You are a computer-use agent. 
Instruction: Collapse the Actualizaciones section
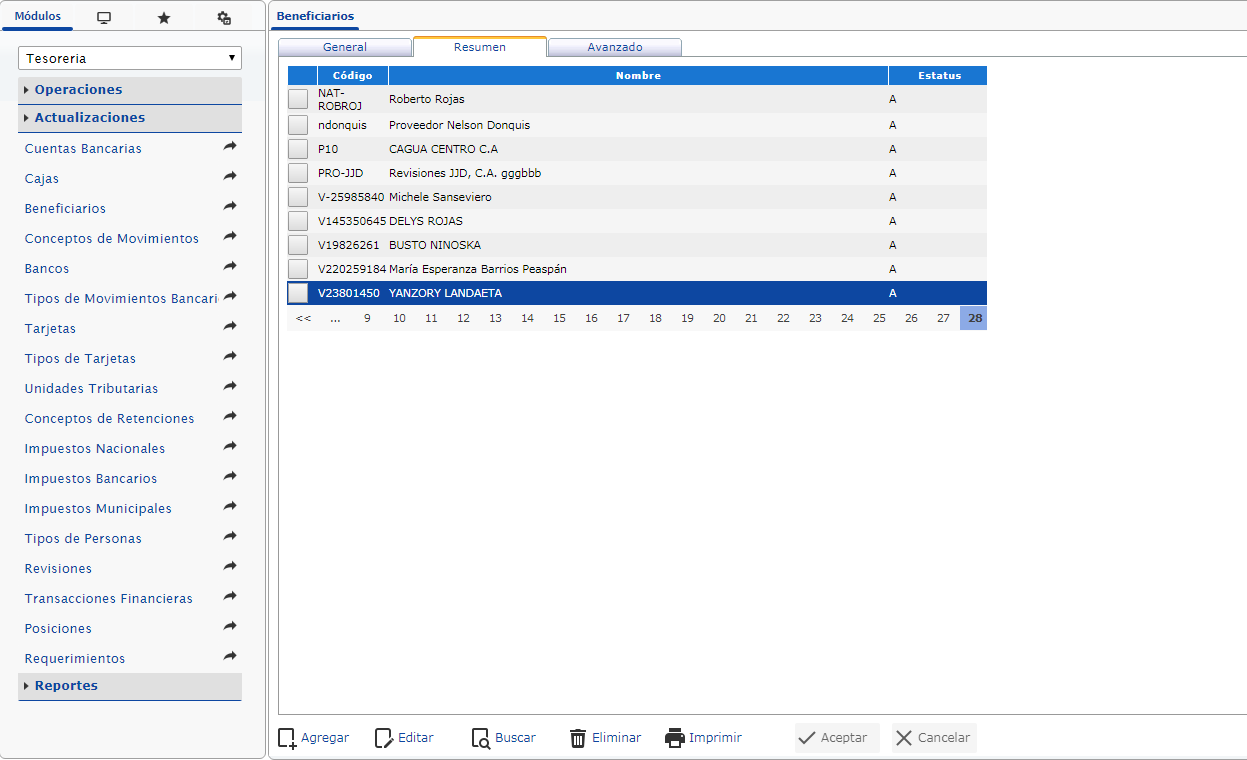coord(130,118)
